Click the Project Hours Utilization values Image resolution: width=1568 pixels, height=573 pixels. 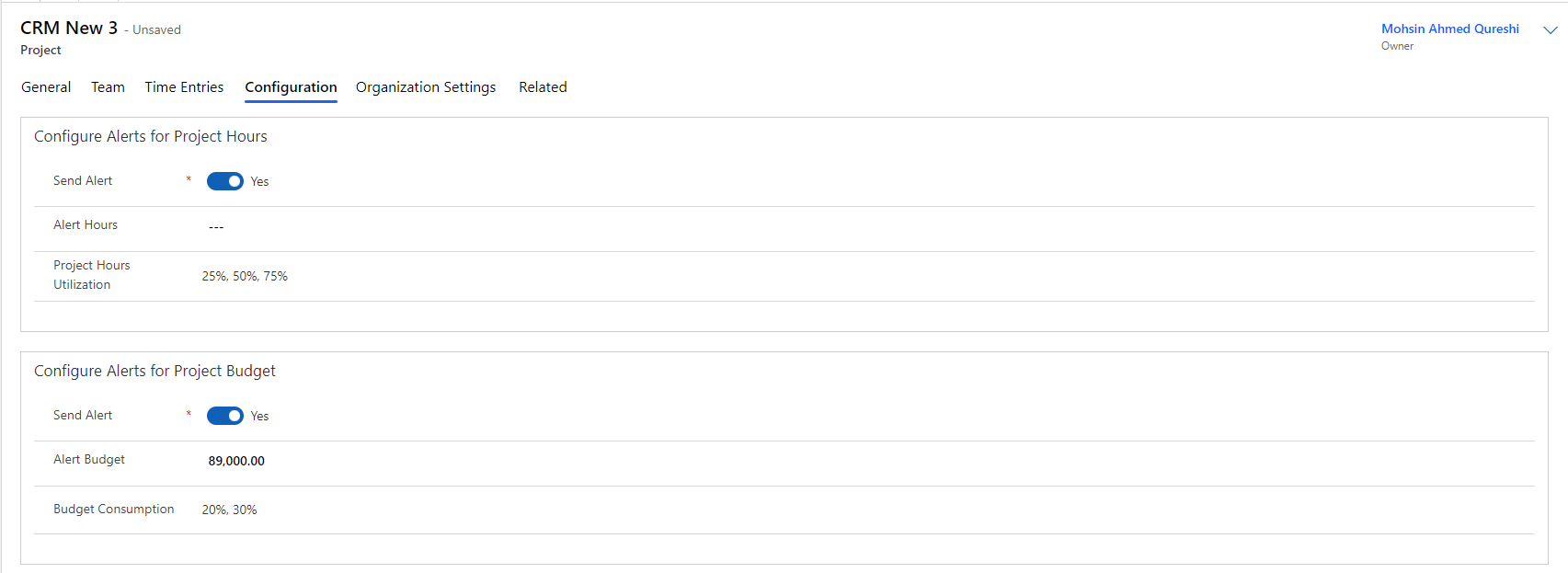[x=245, y=276]
